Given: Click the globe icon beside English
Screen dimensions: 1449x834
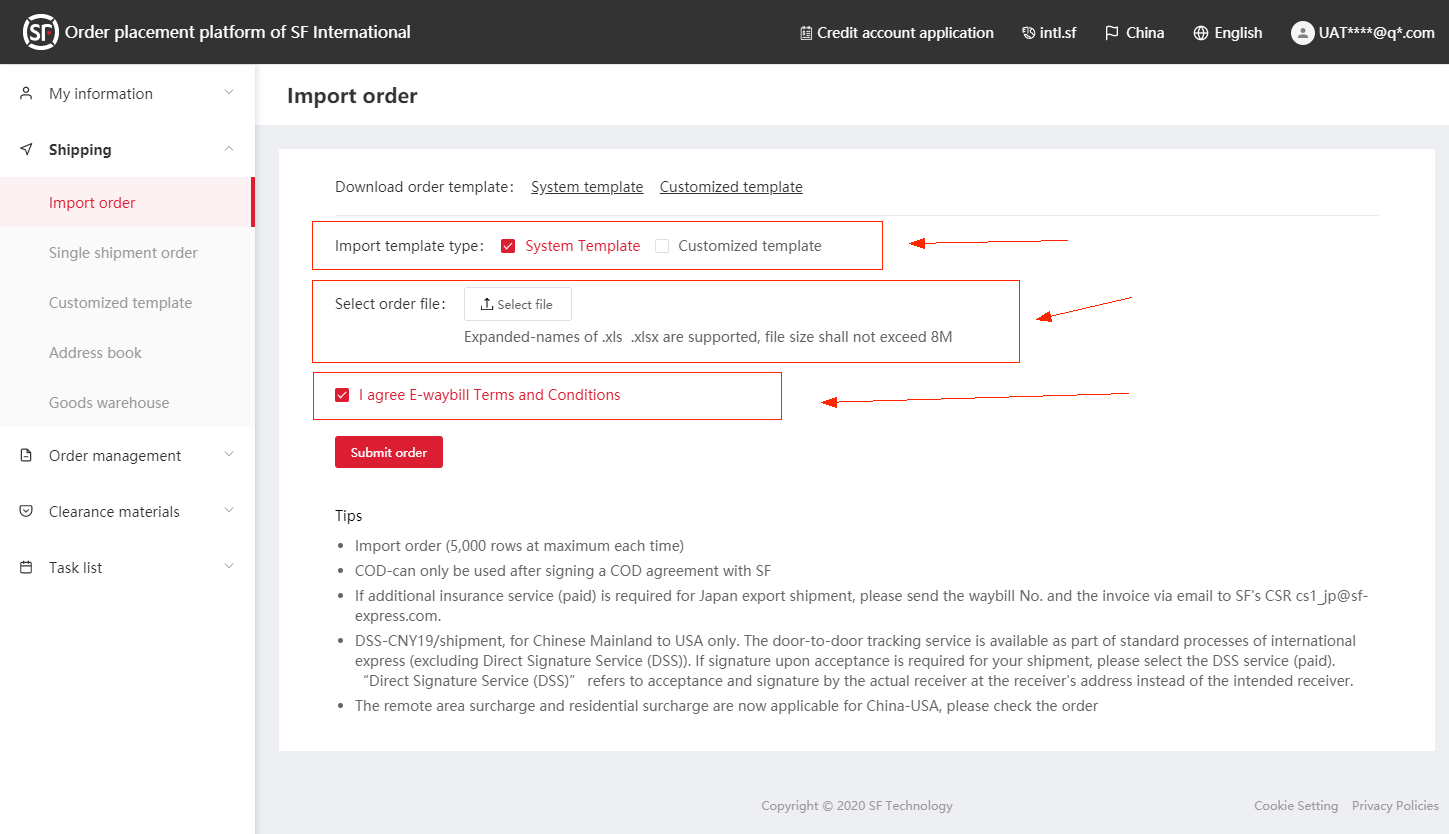Looking at the screenshot, I should [1201, 33].
